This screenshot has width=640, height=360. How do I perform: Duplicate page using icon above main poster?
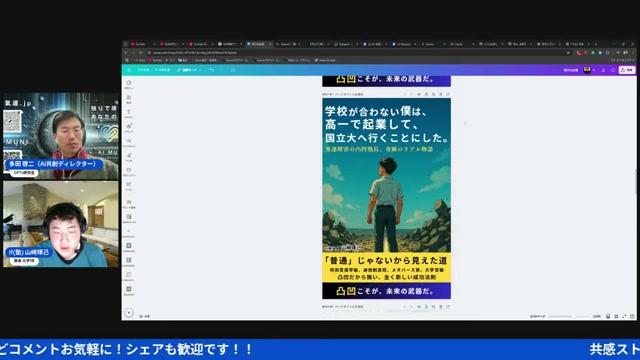433,94
